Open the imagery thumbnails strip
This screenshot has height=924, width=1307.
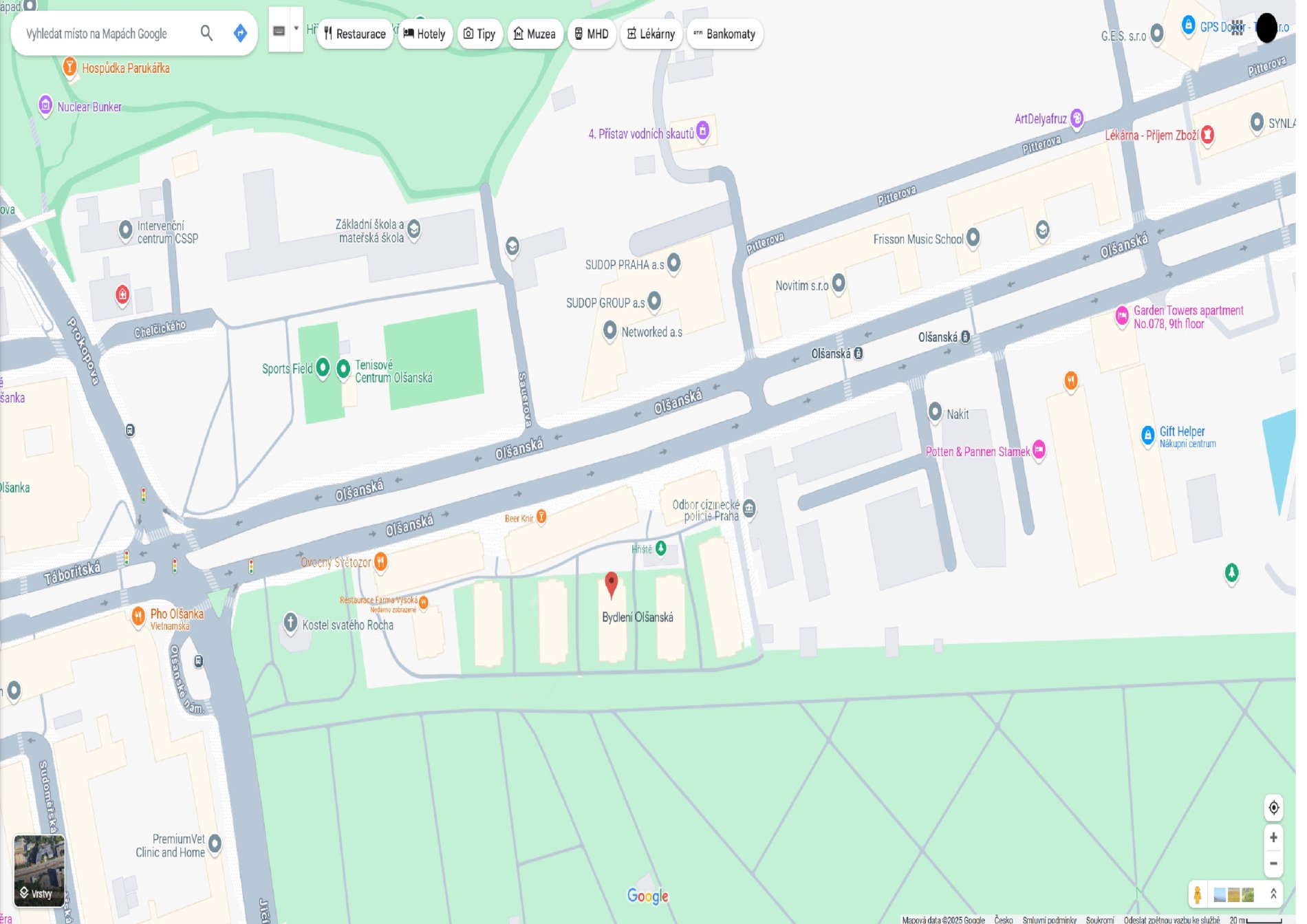1234,894
